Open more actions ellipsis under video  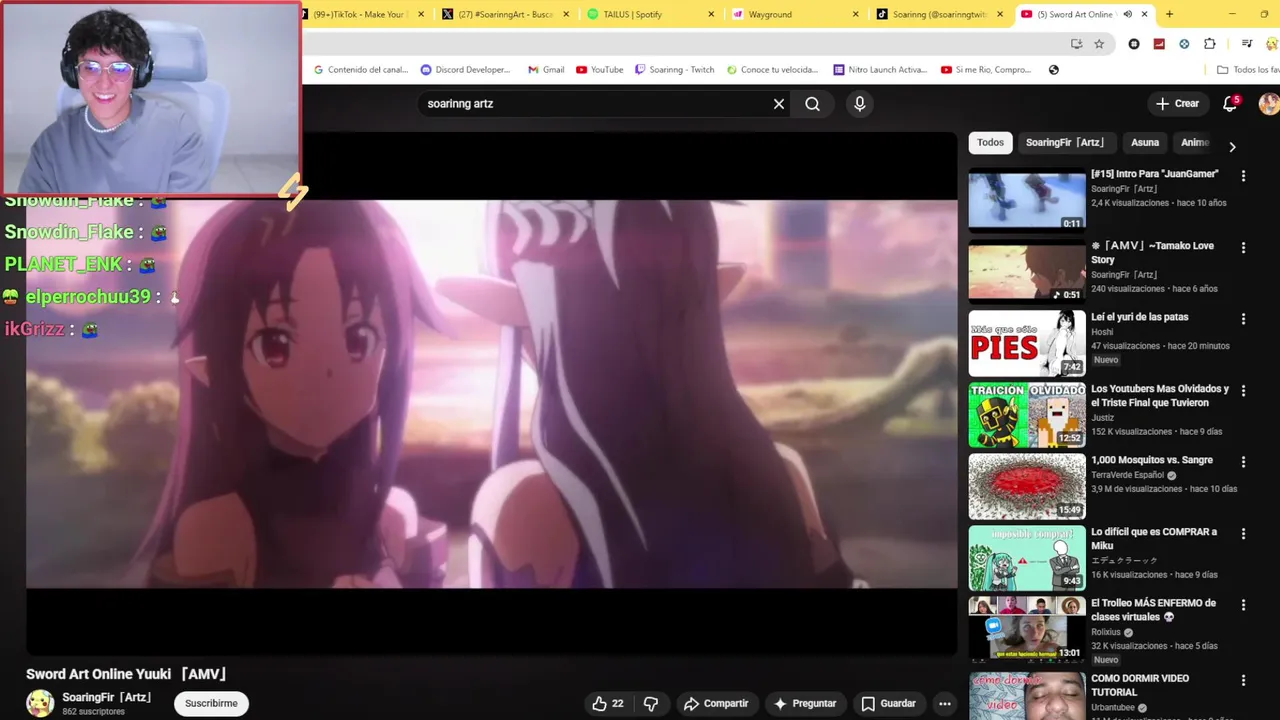[944, 704]
